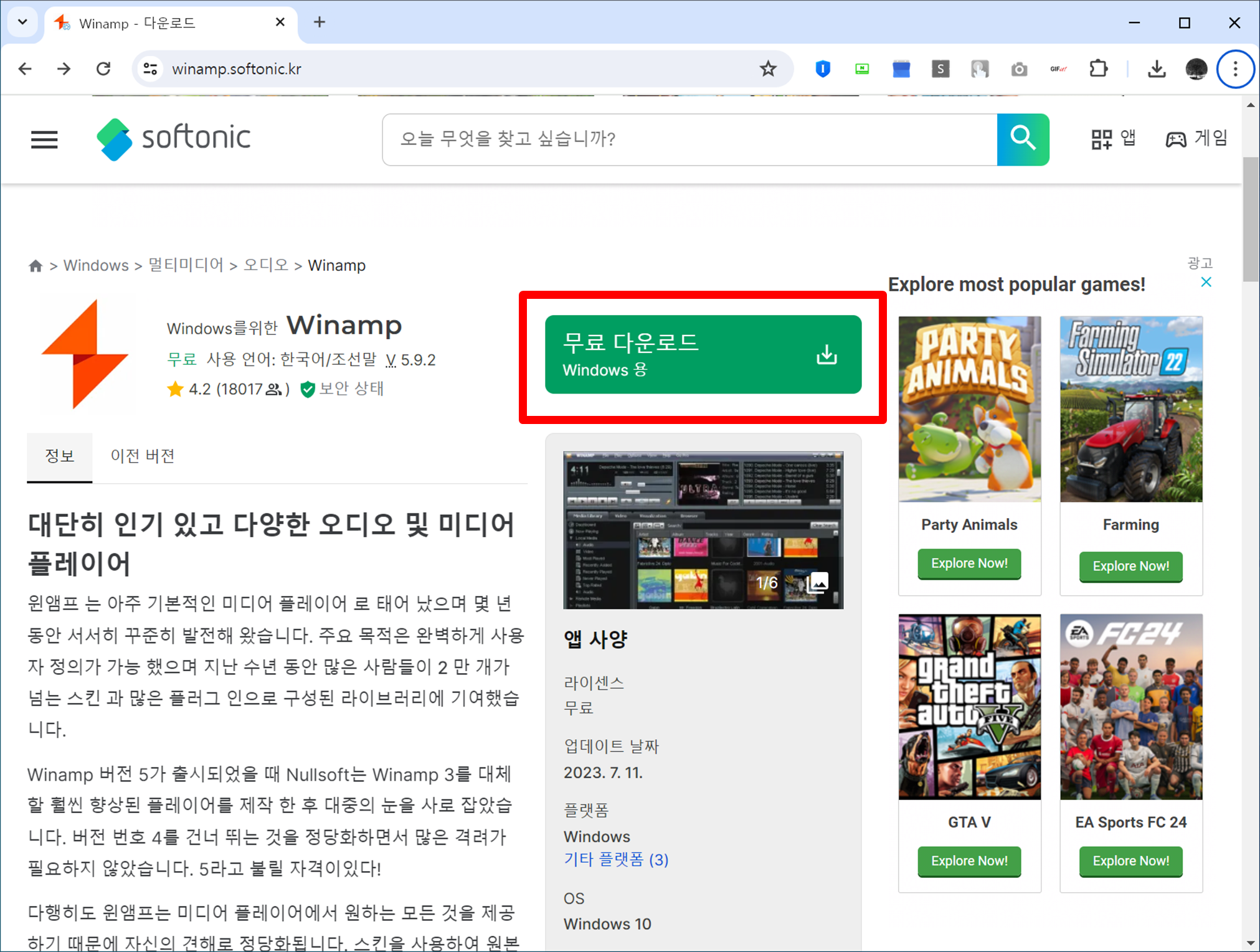This screenshot has width=1260, height=952.
Task: Open the Softonic hamburger navigation menu
Action: (44, 139)
